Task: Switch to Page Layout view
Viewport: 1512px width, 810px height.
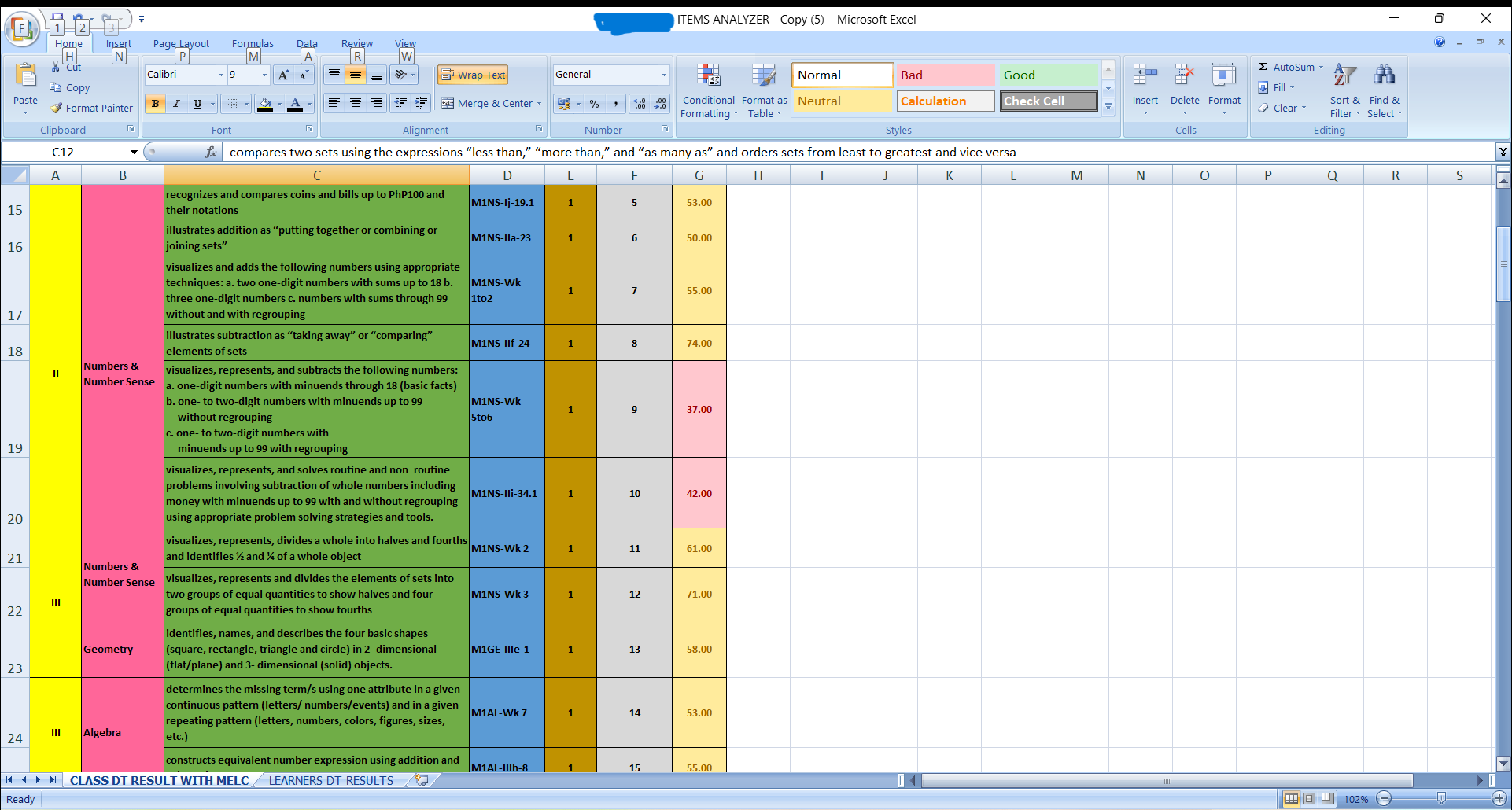Action: (x=1309, y=799)
